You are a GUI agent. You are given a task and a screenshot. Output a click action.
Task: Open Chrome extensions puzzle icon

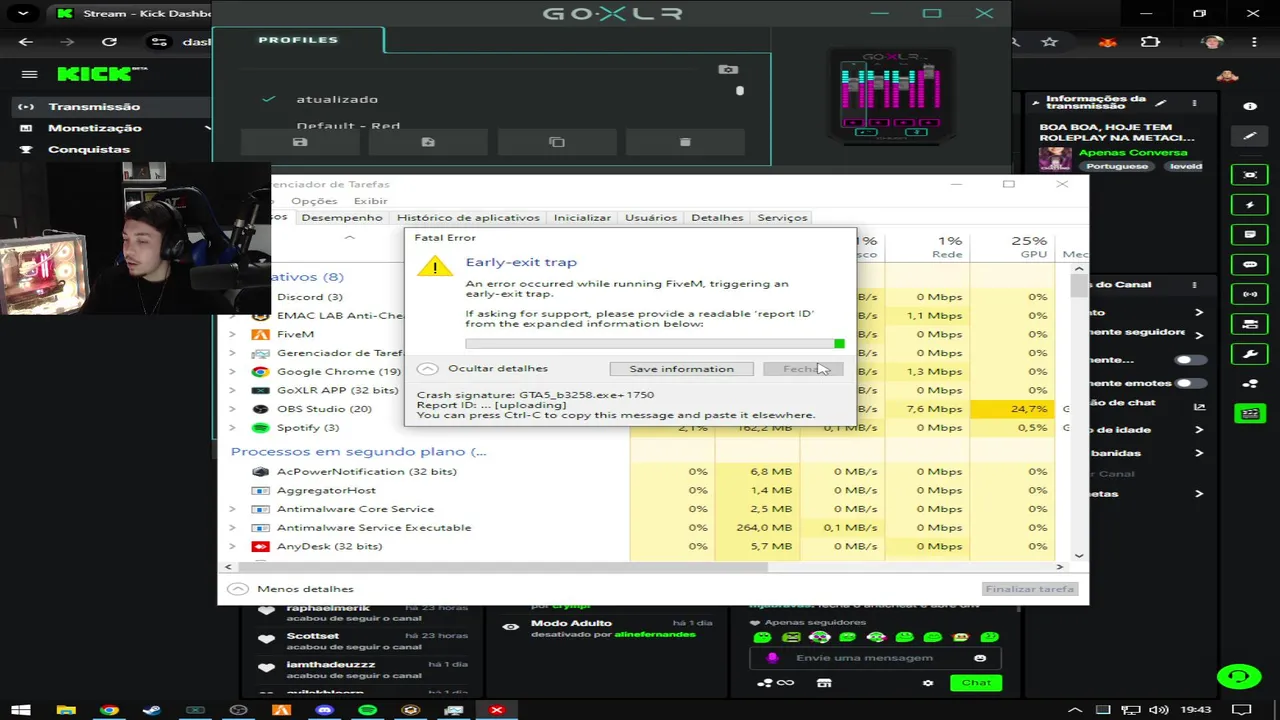[1150, 42]
